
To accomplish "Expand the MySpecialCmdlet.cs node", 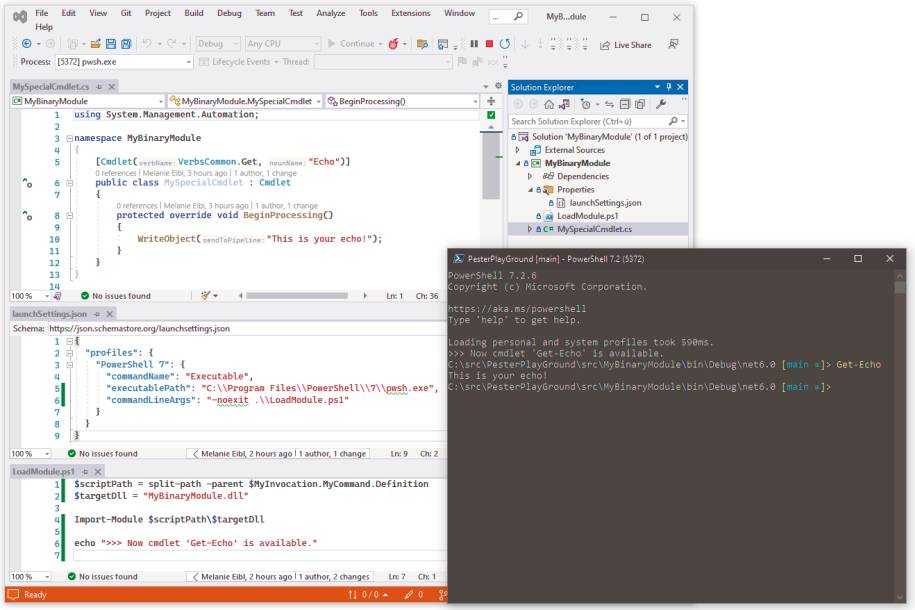I will [530, 229].
